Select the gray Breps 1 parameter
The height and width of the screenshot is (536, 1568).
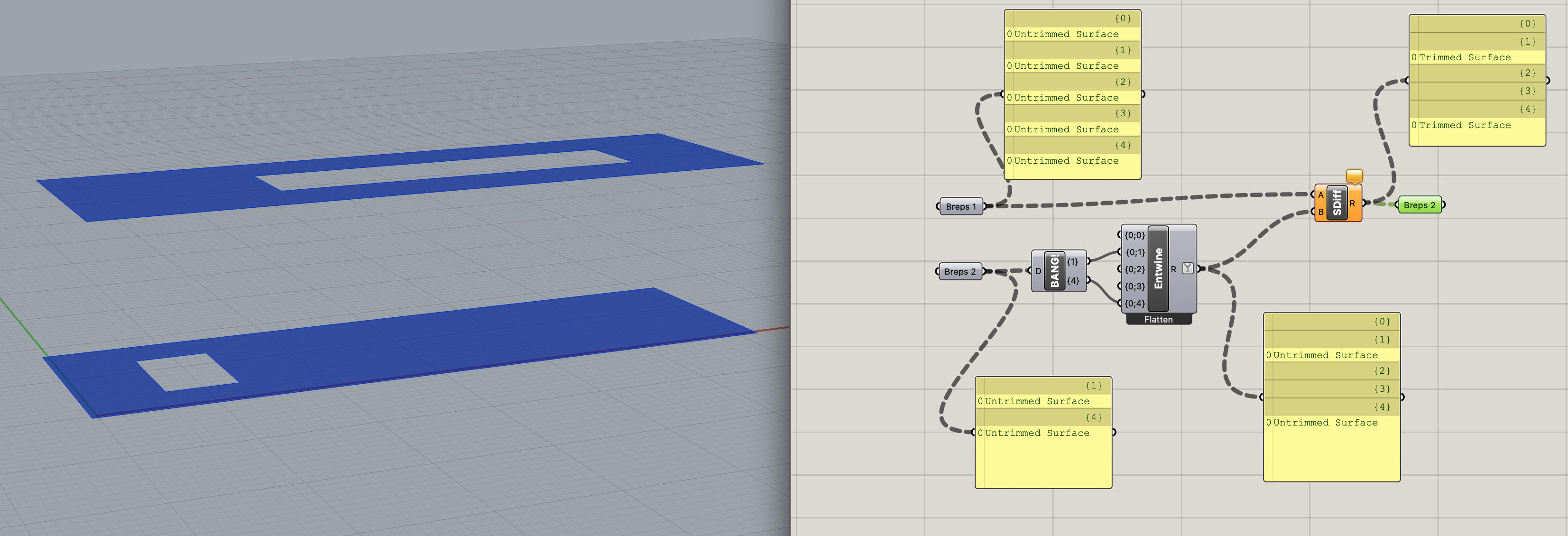(960, 206)
